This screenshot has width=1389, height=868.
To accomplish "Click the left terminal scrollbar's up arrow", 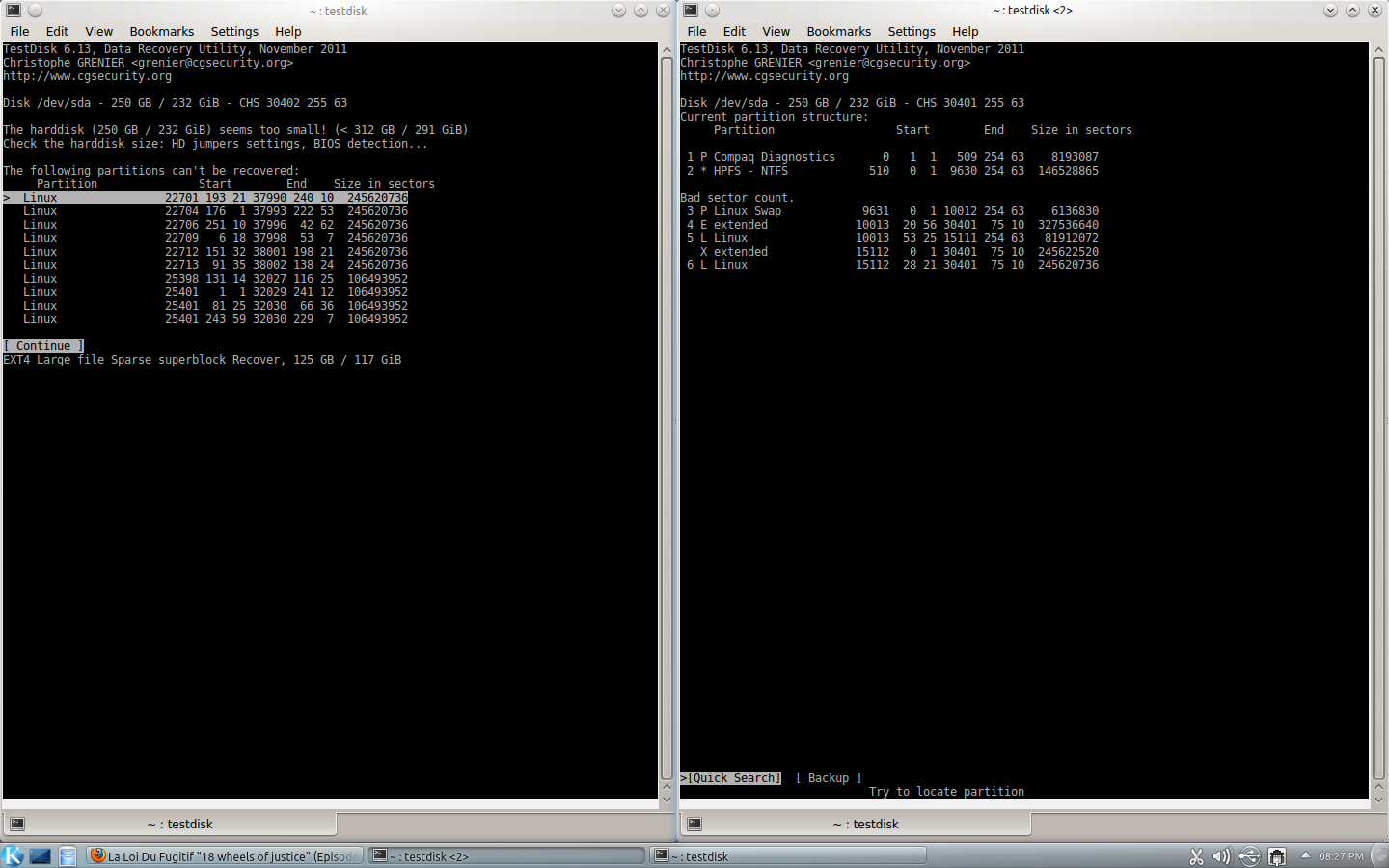I will pos(667,49).
